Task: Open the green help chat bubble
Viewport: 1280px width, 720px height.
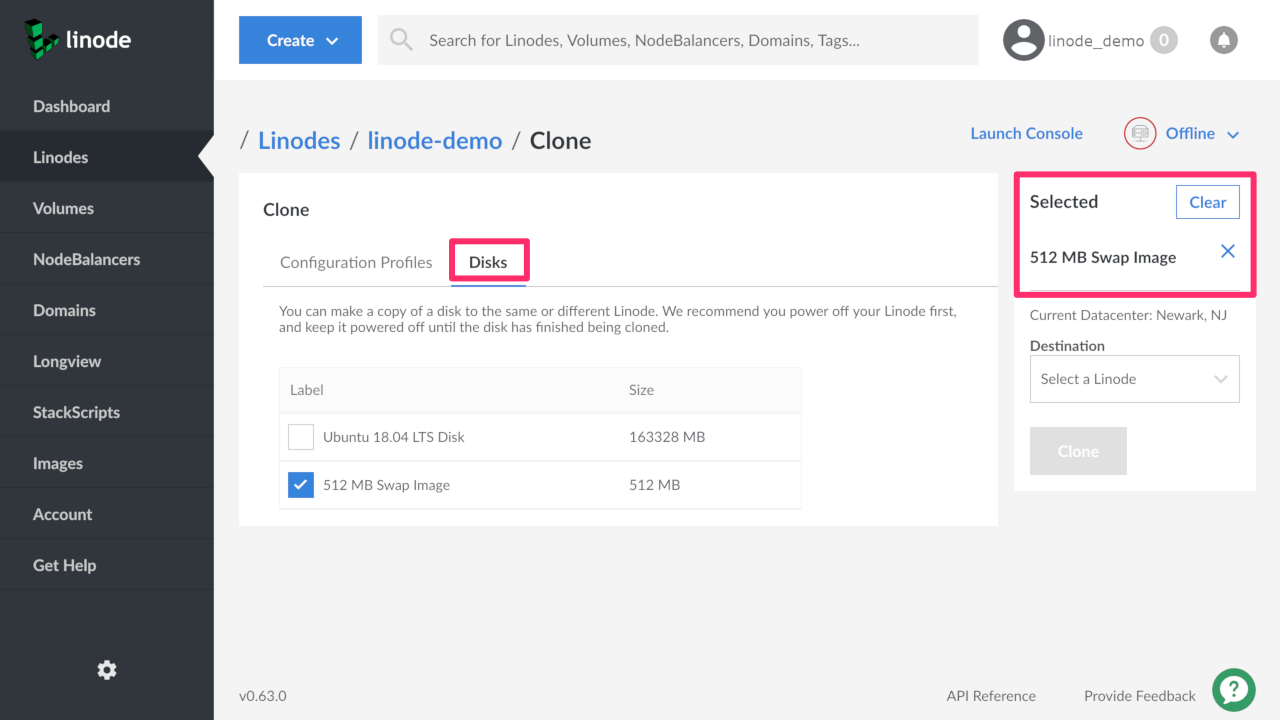Action: pyautogui.click(x=1234, y=689)
